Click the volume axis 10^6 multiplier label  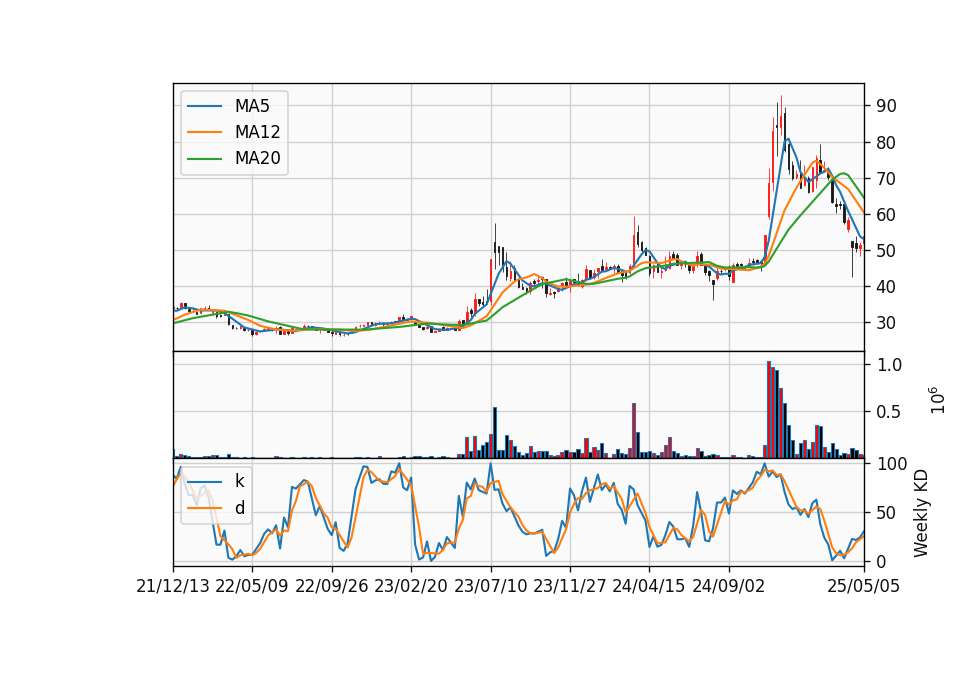click(x=937, y=400)
